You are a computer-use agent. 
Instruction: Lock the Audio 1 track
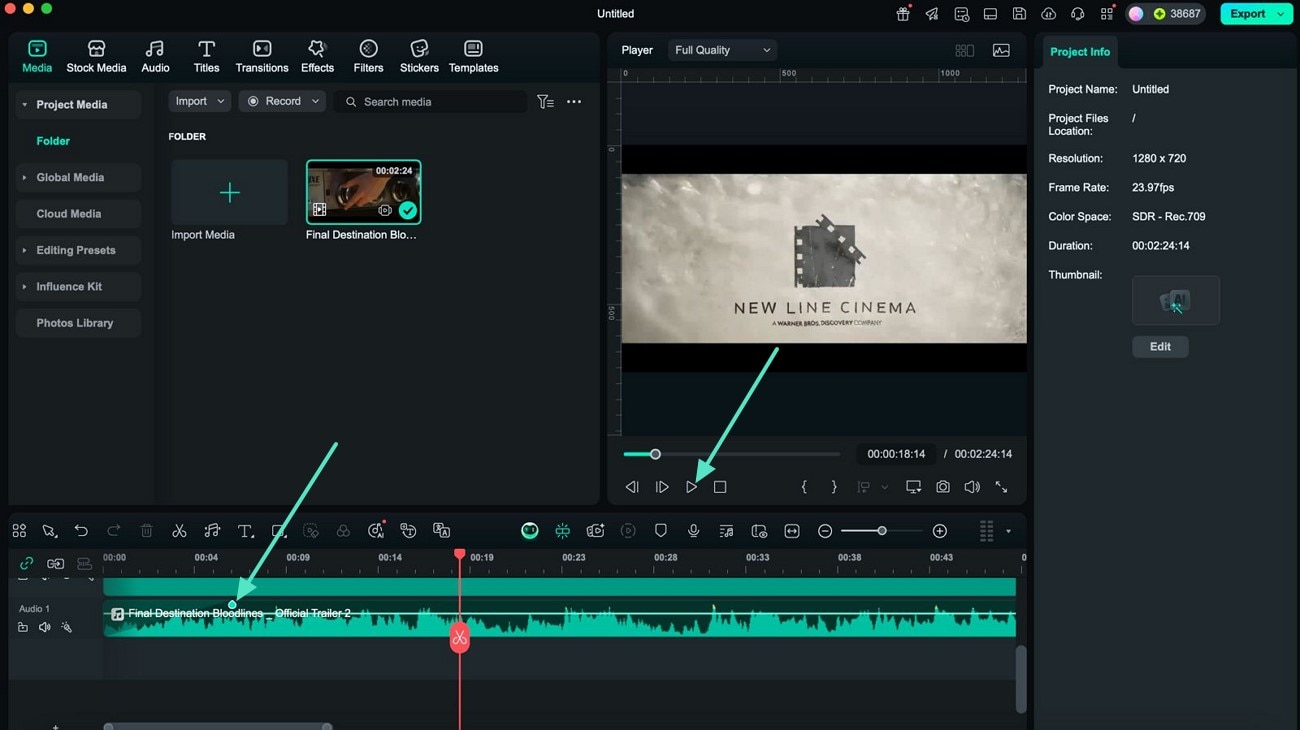coord(22,628)
